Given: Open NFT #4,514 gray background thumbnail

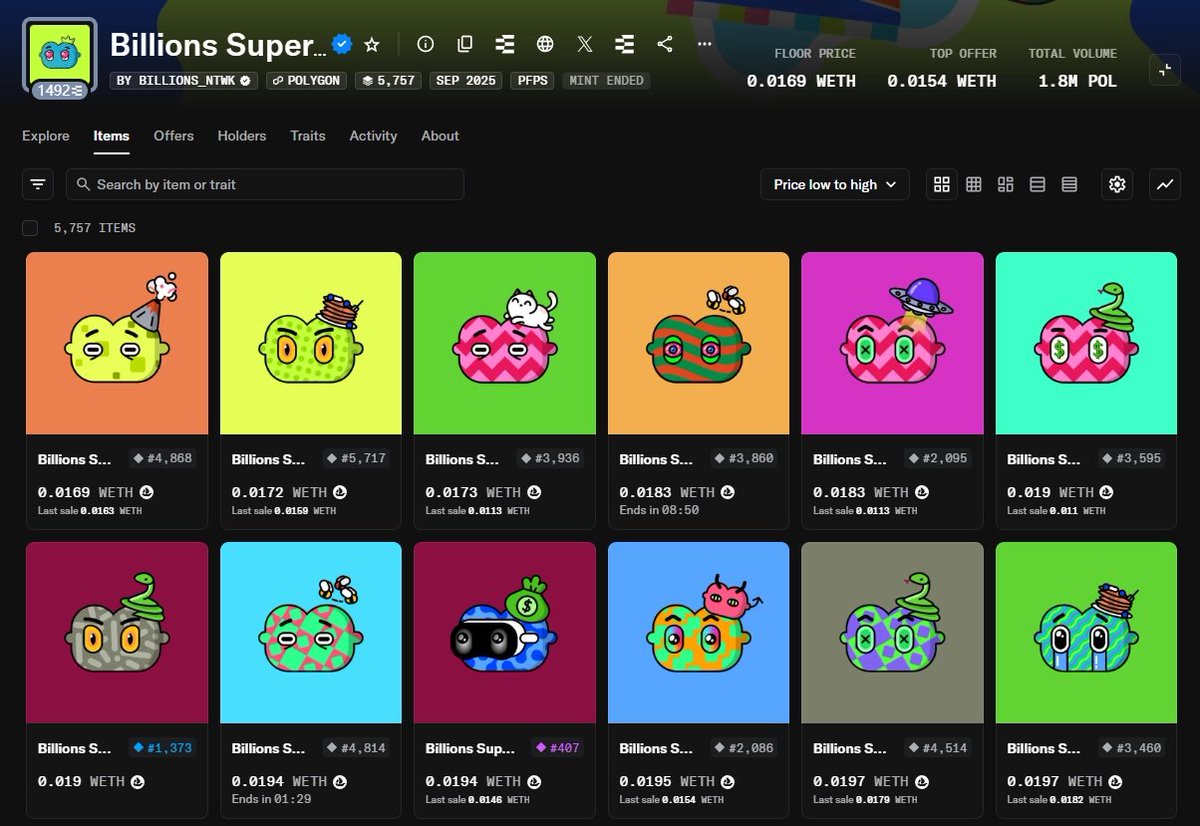Looking at the screenshot, I should (893, 633).
